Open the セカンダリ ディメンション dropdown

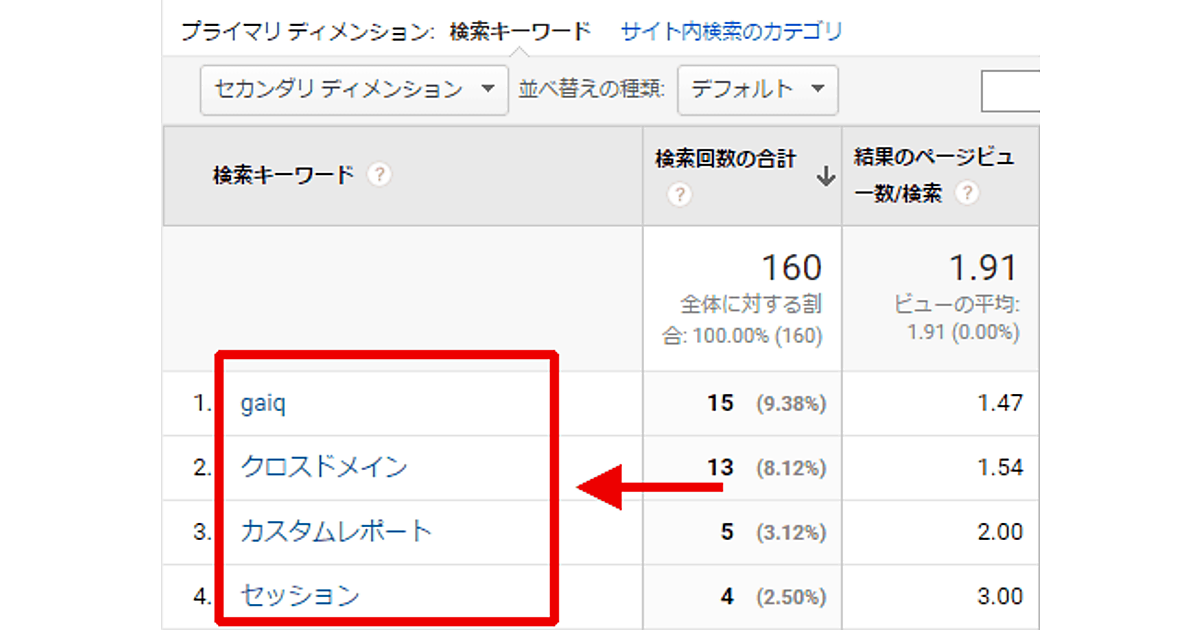click(353, 89)
